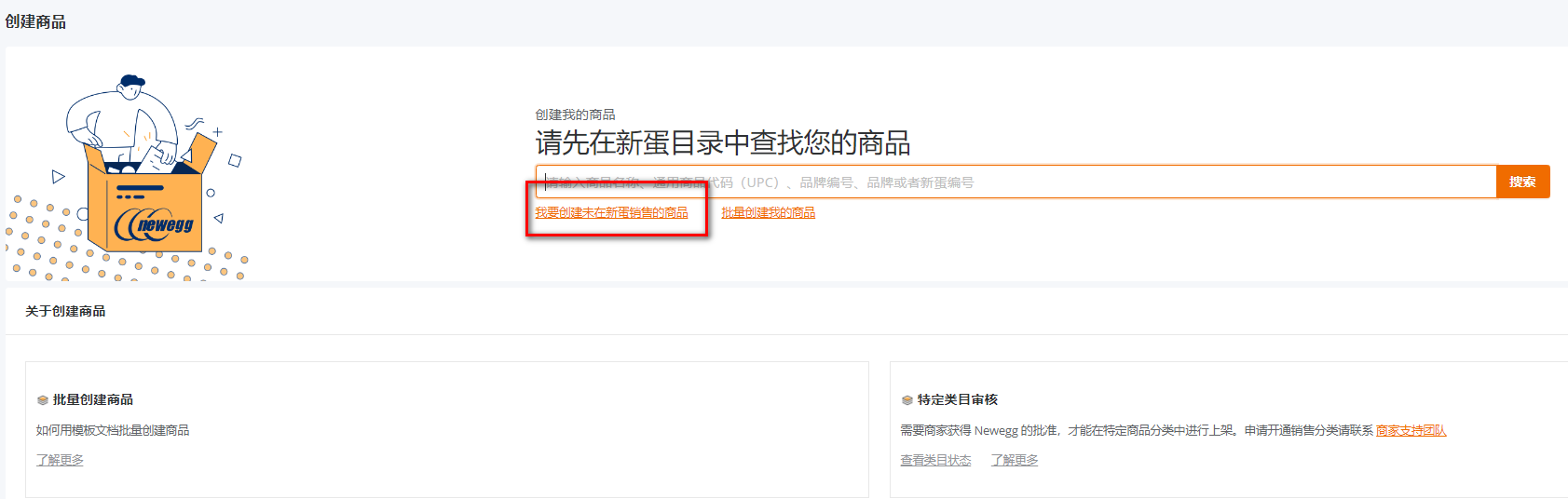Click the 关于创建商品 section heading
This screenshot has height=499, width=1568.
pyautogui.click(x=65, y=311)
